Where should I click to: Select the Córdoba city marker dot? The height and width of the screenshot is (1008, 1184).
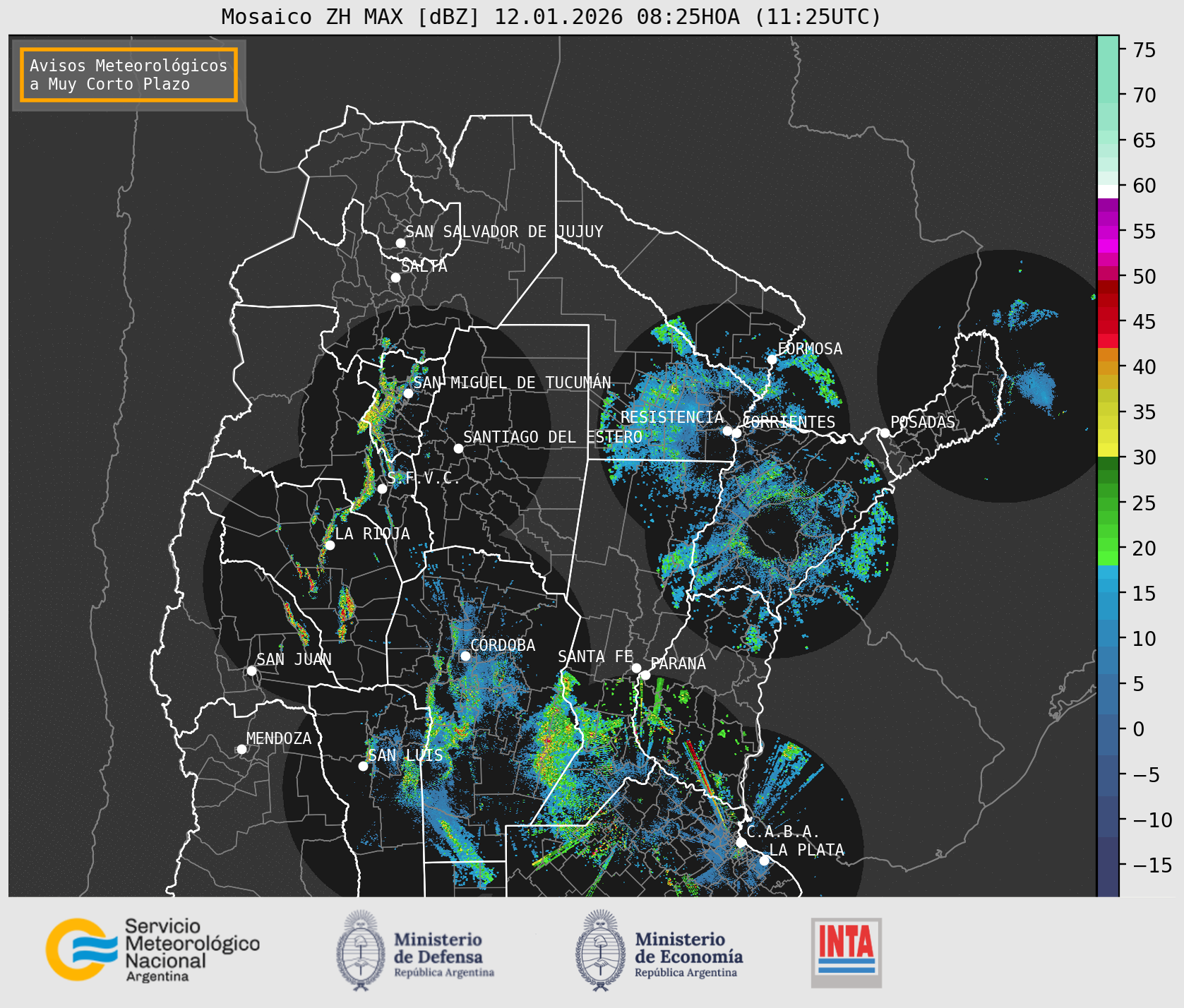click(x=465, y=656)
